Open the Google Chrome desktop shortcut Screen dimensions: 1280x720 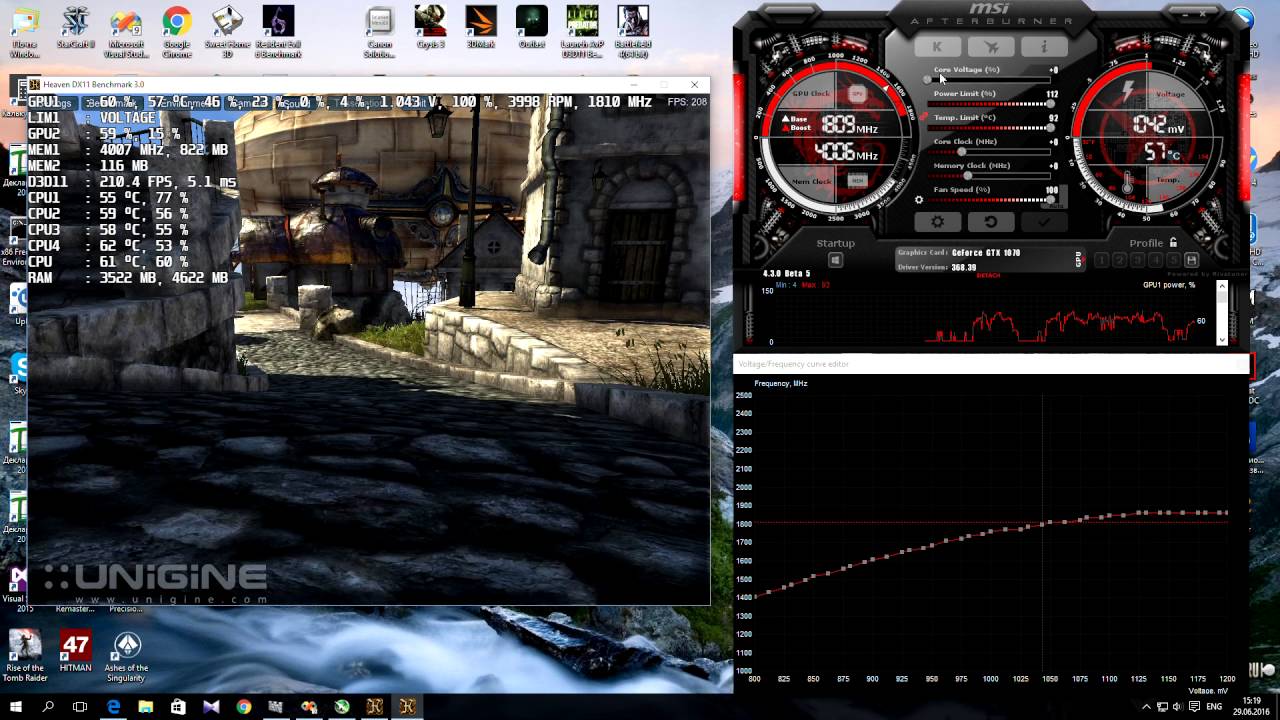[177, 32]
